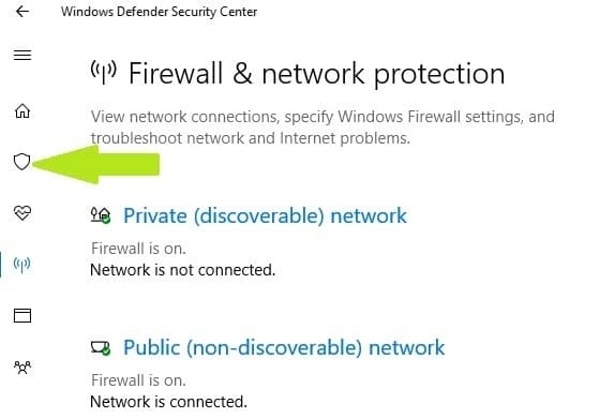
Task: Open App & browser control sidebar icon
Action: (x=22, y=316)
